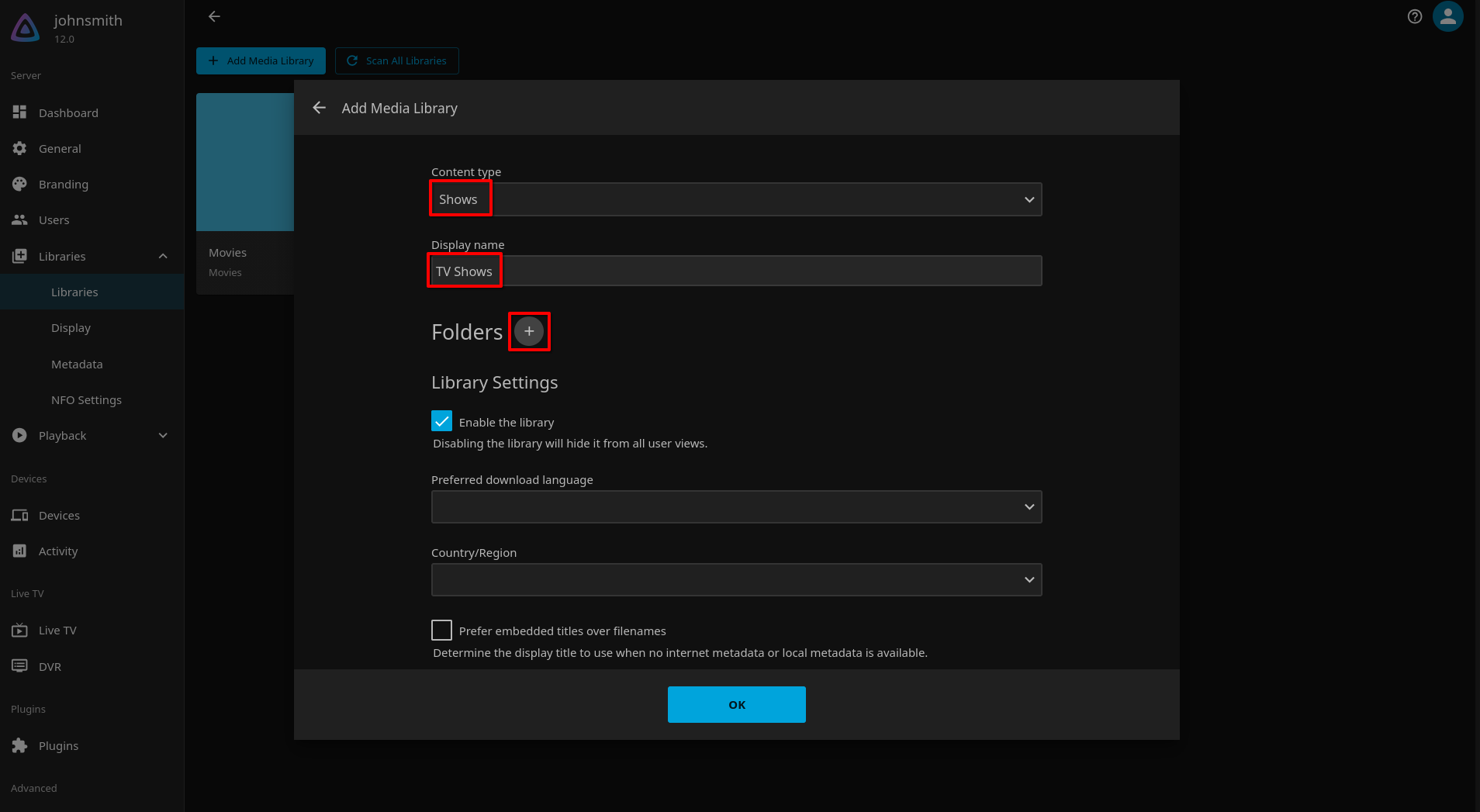Screen dimensions: 1480x812
Task: Click the Playback play icon
Action: 19,435
